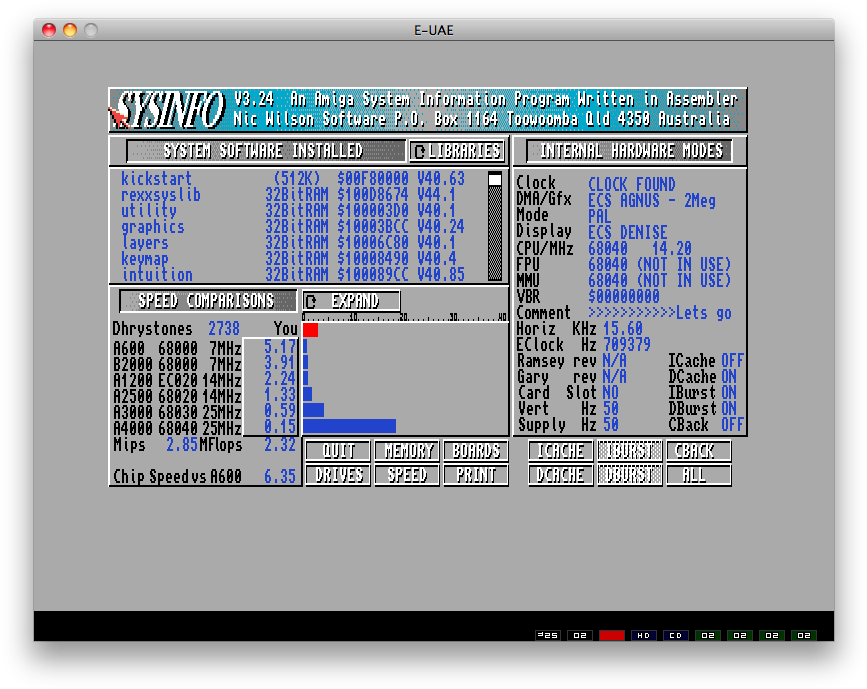Open the MEMORY information screen
Viewport: 867px width, 689px height.
coord(406,451)
